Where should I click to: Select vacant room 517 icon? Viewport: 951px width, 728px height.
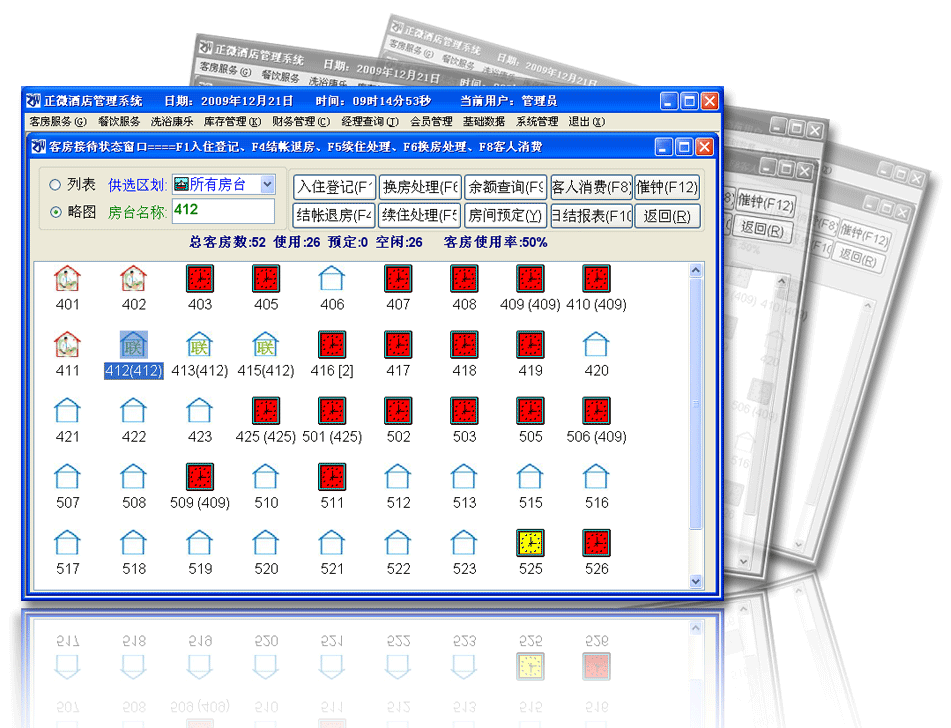tap(67, 543)
